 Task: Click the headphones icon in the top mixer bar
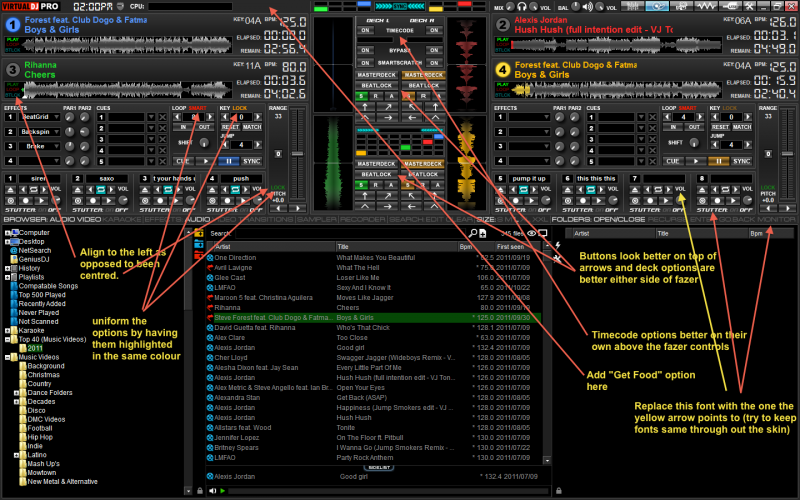[521, 7]
